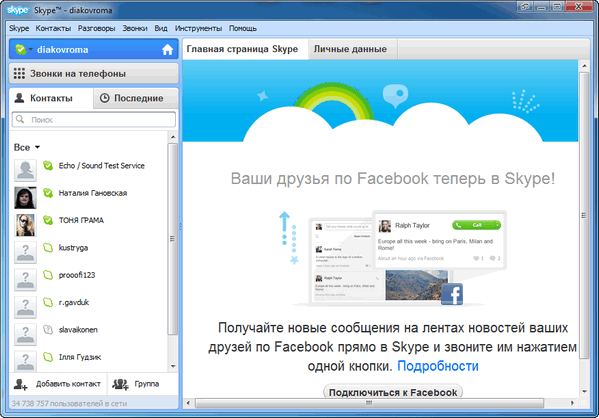Switch to the Последние tab
599x418 pixels.
136,98
